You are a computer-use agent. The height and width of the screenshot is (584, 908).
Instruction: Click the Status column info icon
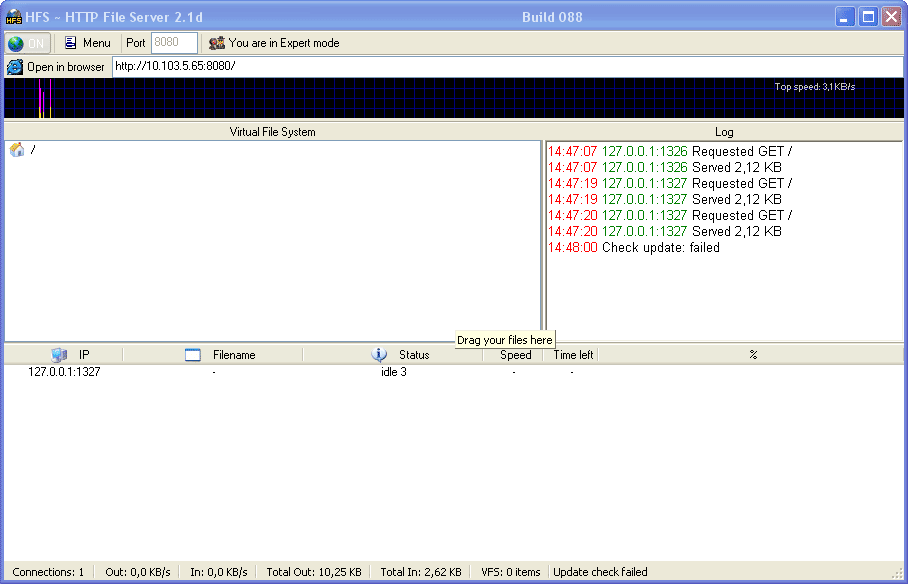[379, 355]
